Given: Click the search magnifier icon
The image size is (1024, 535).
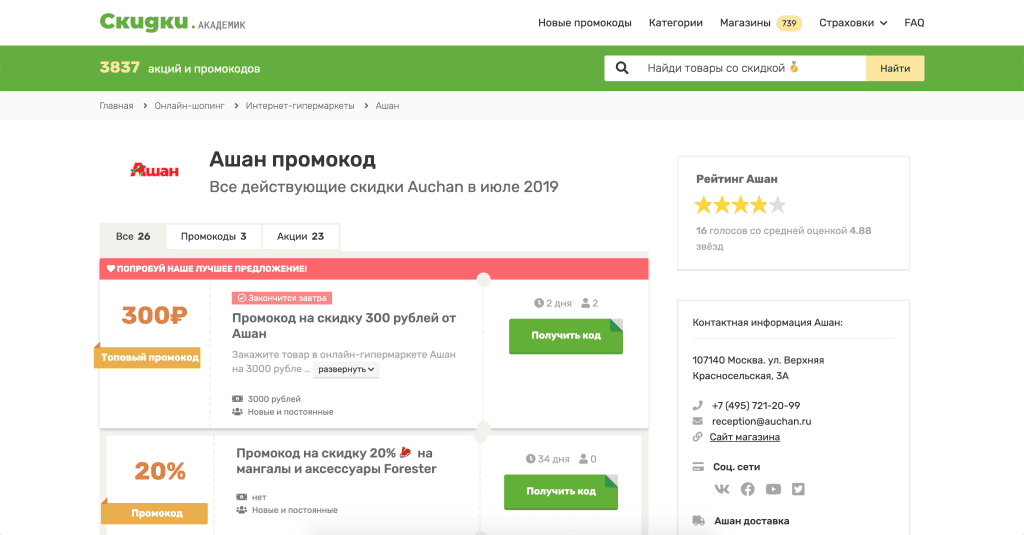Looking at the screenshot, I should pyautogui.click(x=622, y=68).
